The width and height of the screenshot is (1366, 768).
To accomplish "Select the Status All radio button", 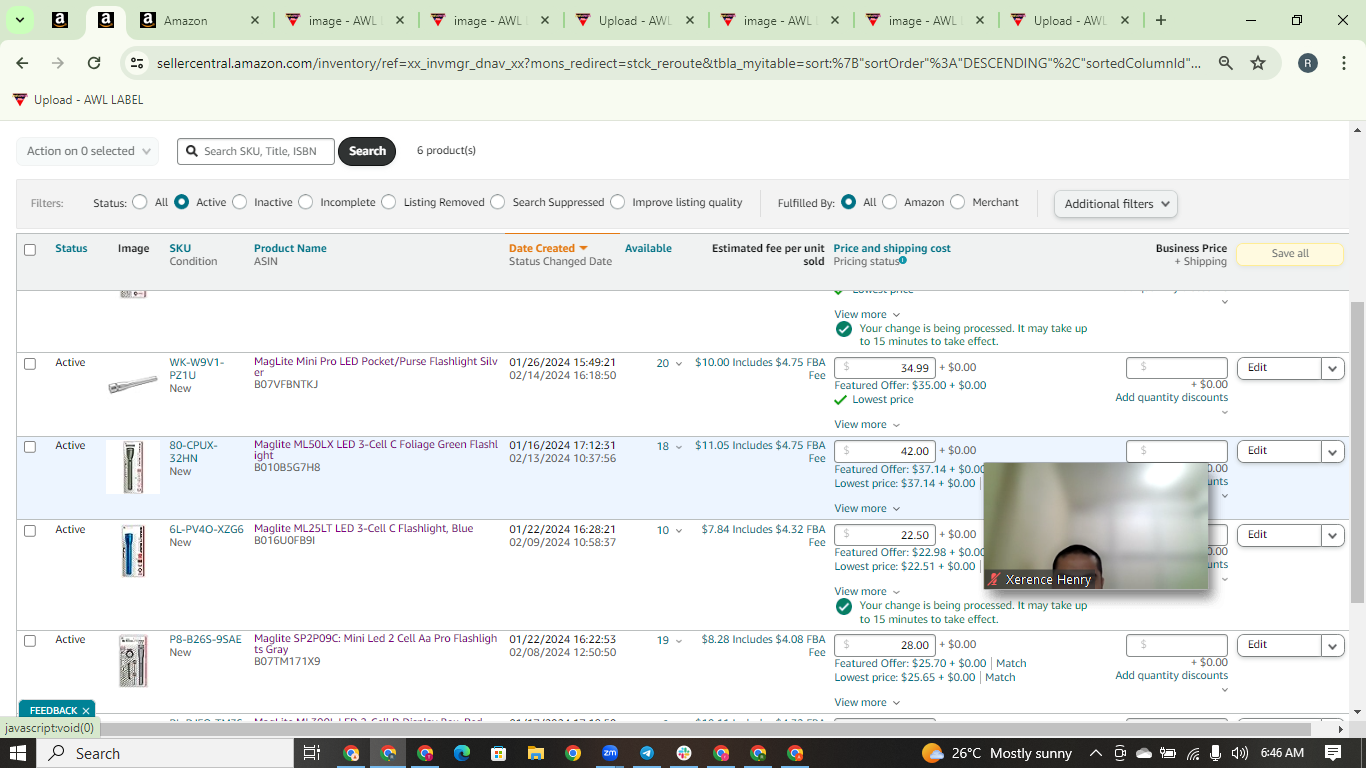I will point(140,202).
